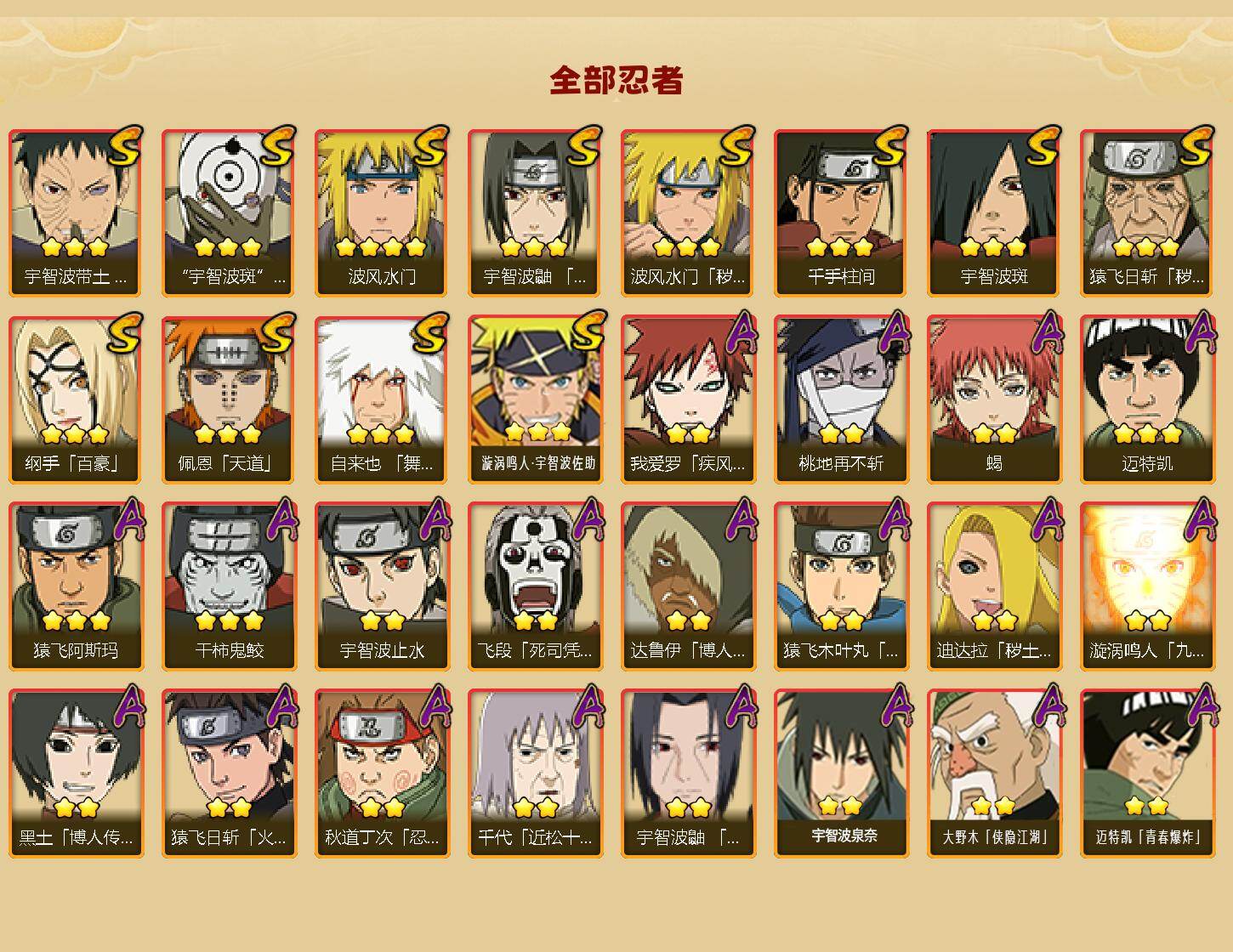Image resolution: width=1233 pixels, height=952 pixels.
Task: Pick the masked “宇智波斑” S-rank card
Action: (229, 212)
